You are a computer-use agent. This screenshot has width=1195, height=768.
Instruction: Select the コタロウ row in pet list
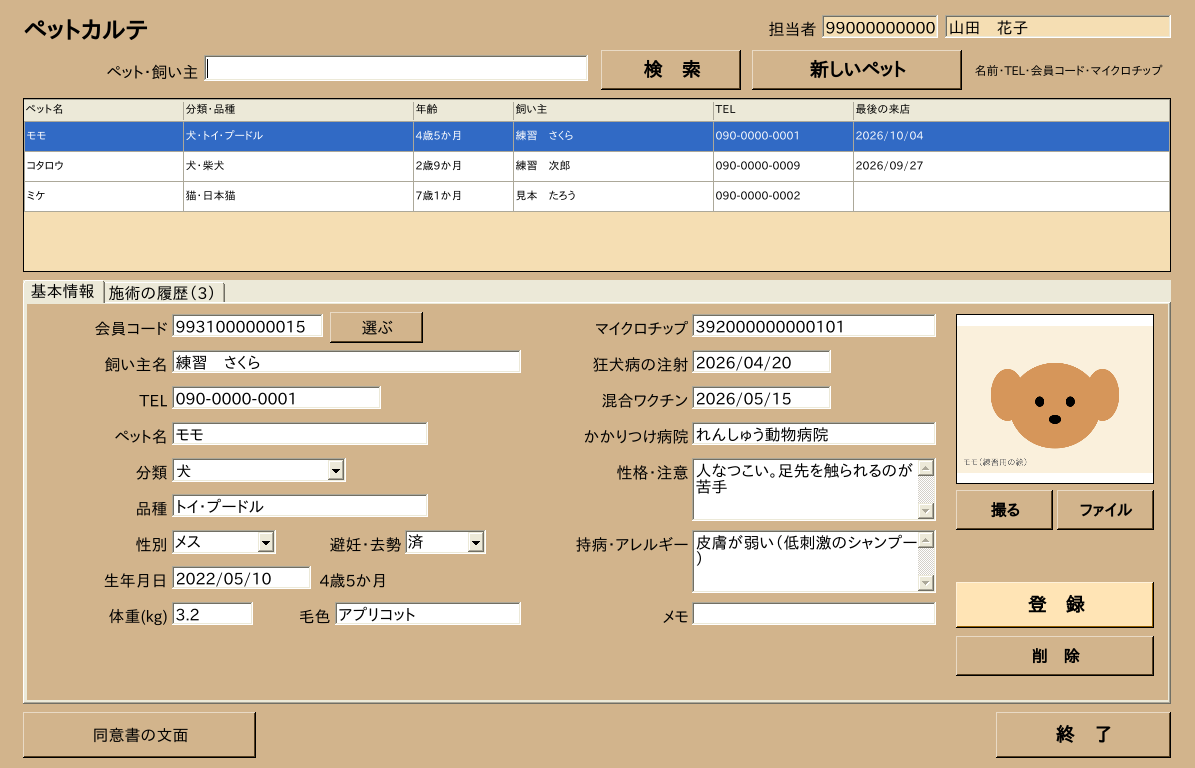[597, 166]
